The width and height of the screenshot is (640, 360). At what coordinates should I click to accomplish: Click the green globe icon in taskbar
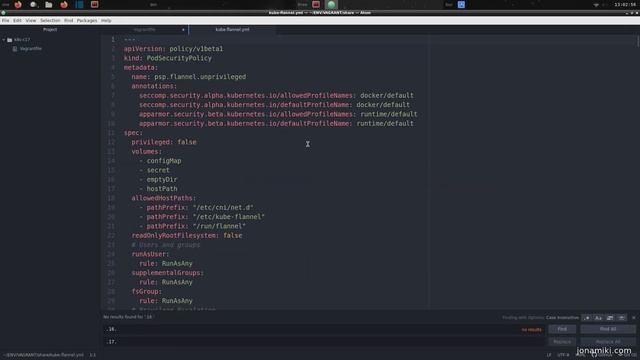(331, 5)
